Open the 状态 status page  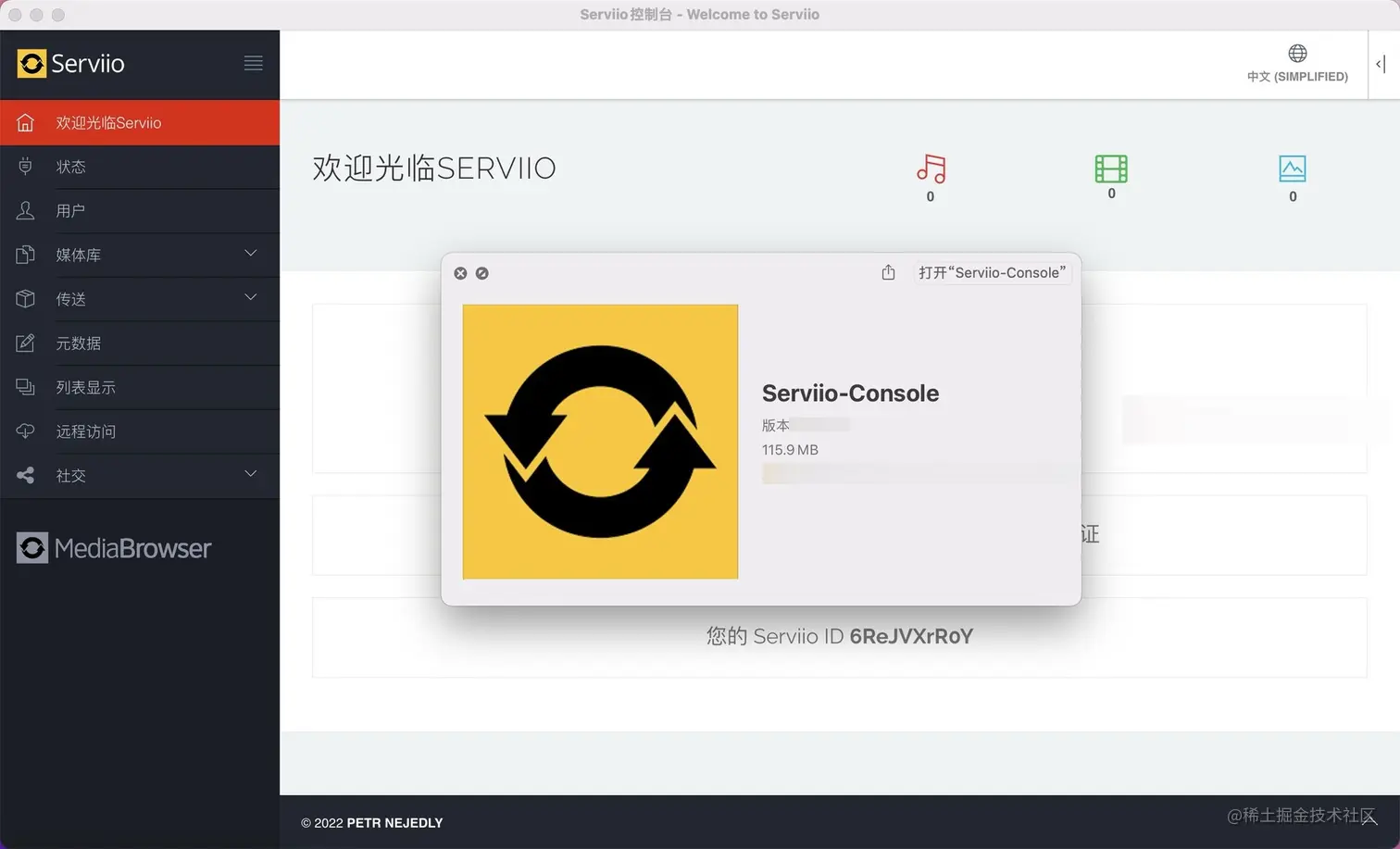click(x=140, y=167)
